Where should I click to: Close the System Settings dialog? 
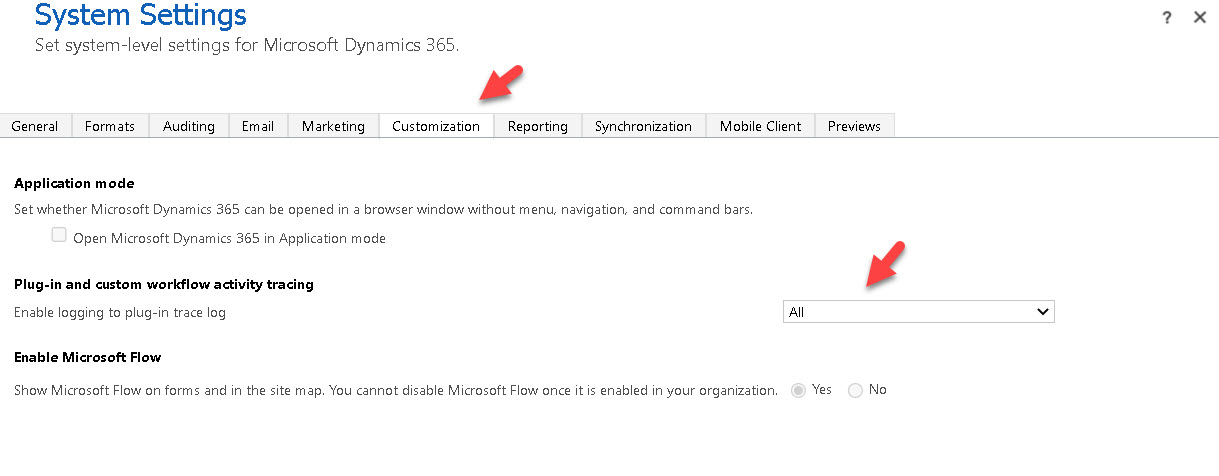[x=1200, y=17]
